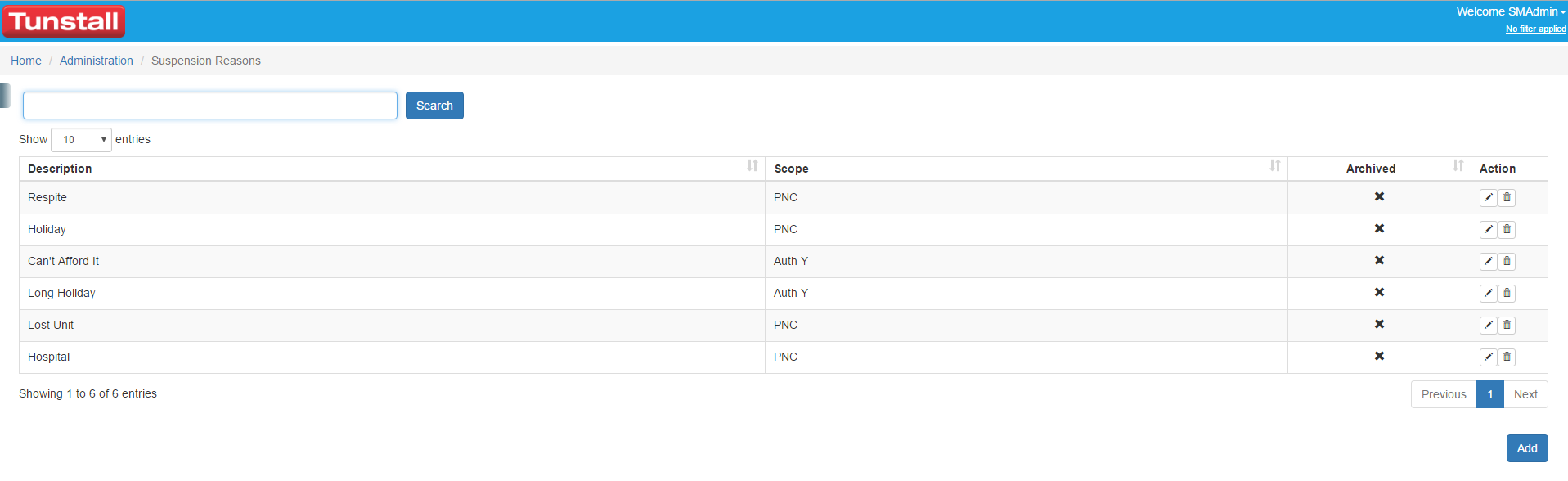Sort table by Scope column
Image resolution: width=1568 pixels, height=481 pixels.
click(1027, 168)
